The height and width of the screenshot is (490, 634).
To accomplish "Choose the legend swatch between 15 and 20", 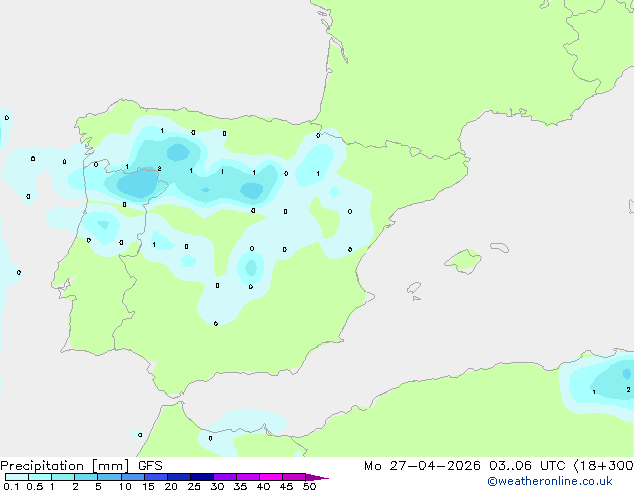I will click(156, 477).
